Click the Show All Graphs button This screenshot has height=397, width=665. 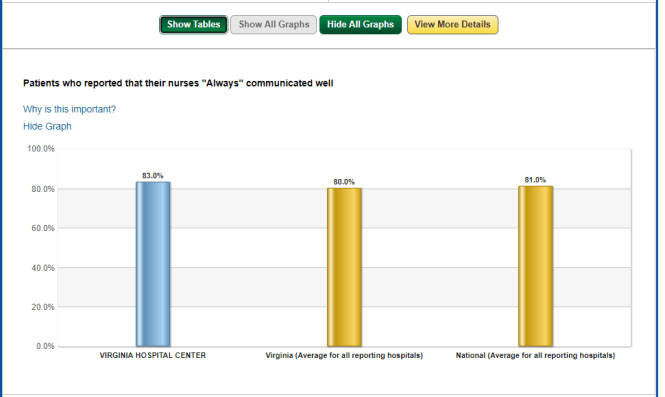point(274,25)
